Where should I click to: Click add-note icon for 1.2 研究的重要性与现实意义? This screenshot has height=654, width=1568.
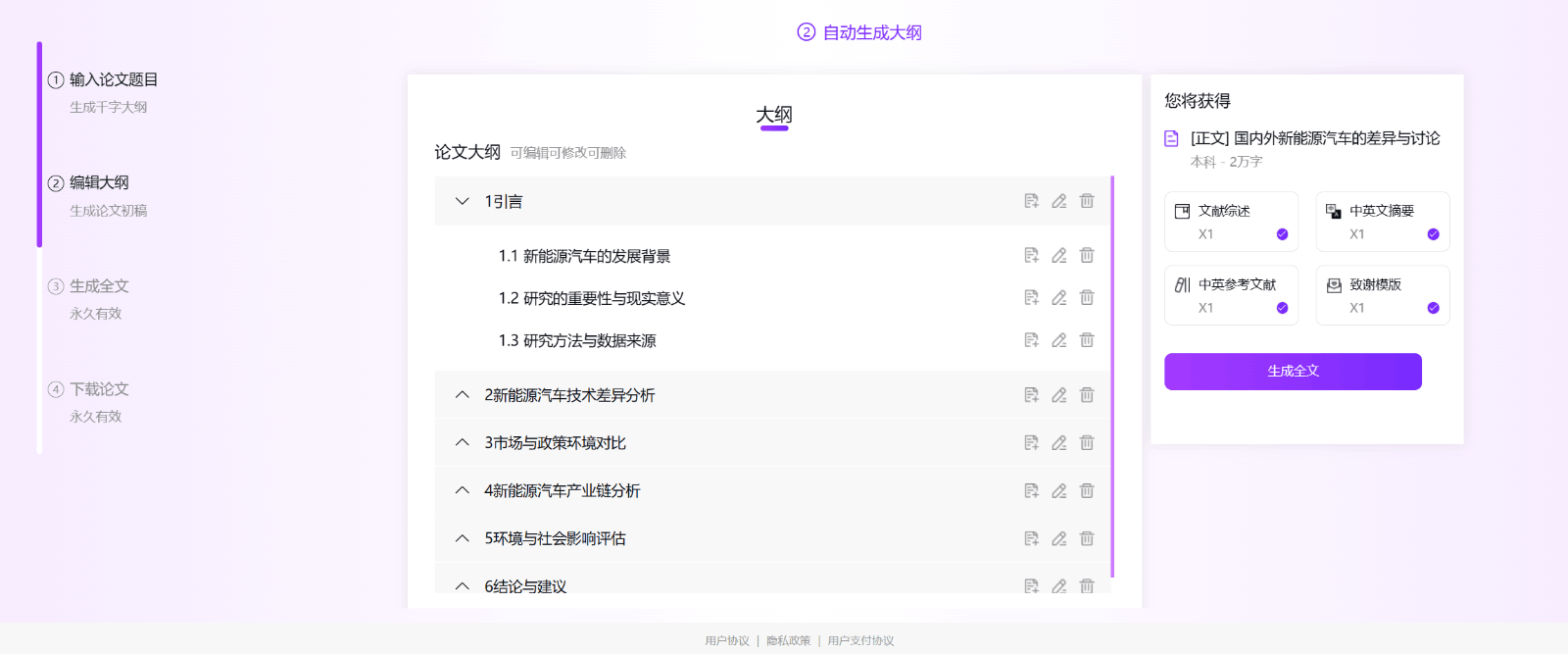[1031, 298]
